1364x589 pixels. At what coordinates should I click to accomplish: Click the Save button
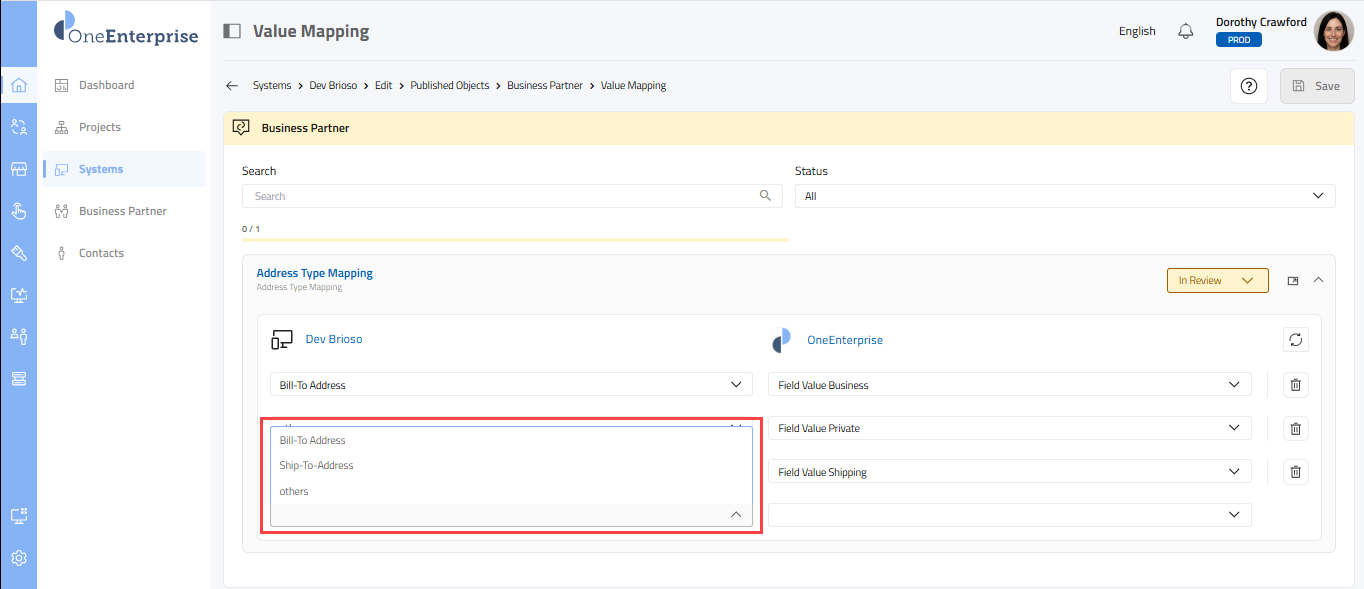click(1316, 86)
